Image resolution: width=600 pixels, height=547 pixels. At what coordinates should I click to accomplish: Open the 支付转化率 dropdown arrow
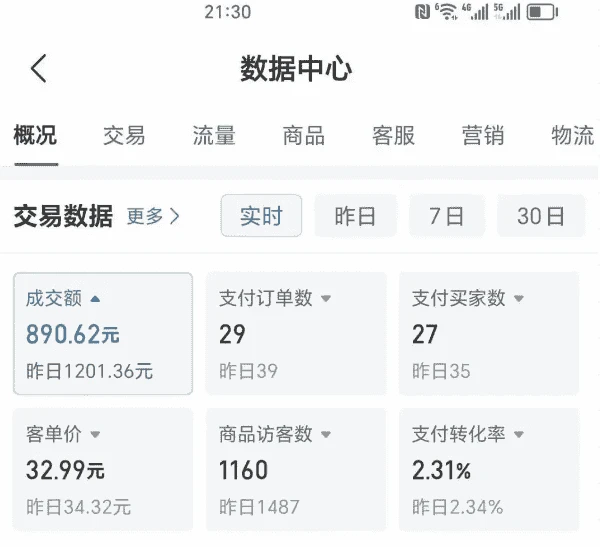[519, 434]
